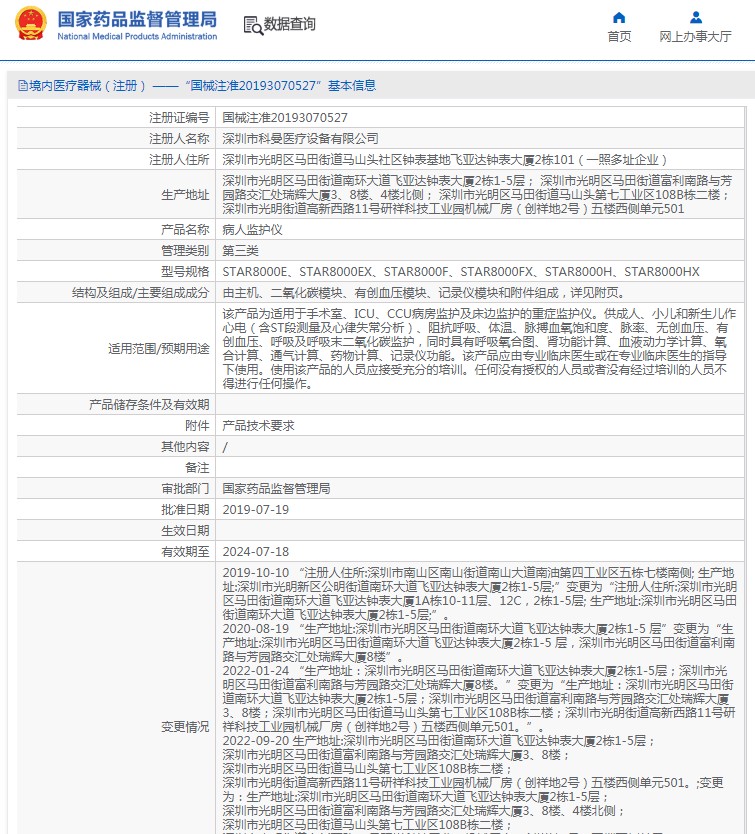
Task: Click the 审批部门 value 国家药品监督管理局
Action: click(275, 488)
